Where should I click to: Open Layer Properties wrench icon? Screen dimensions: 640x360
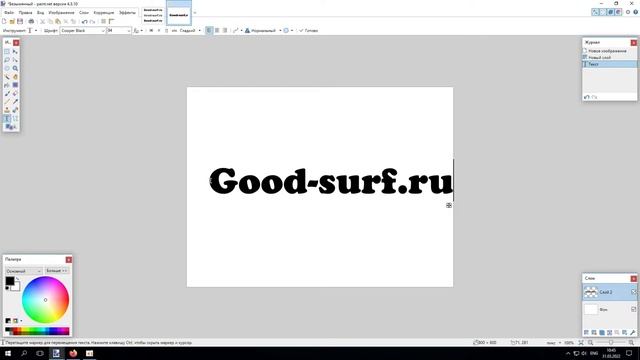click(633, 333)
